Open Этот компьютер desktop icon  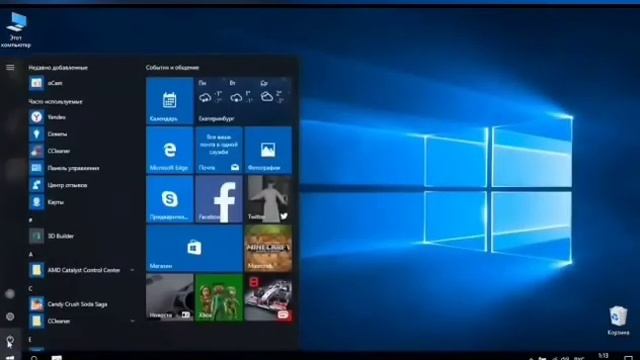(16, 30)
